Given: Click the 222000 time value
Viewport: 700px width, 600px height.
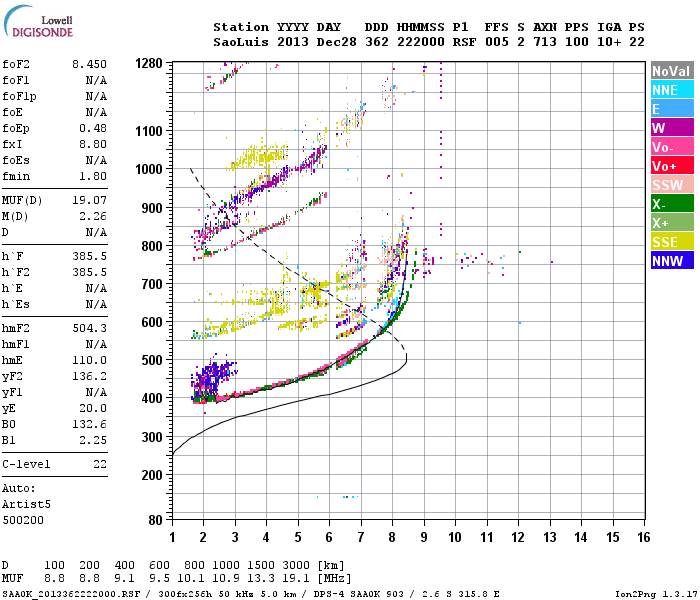Looking at the screenshot, I should 421,42.
